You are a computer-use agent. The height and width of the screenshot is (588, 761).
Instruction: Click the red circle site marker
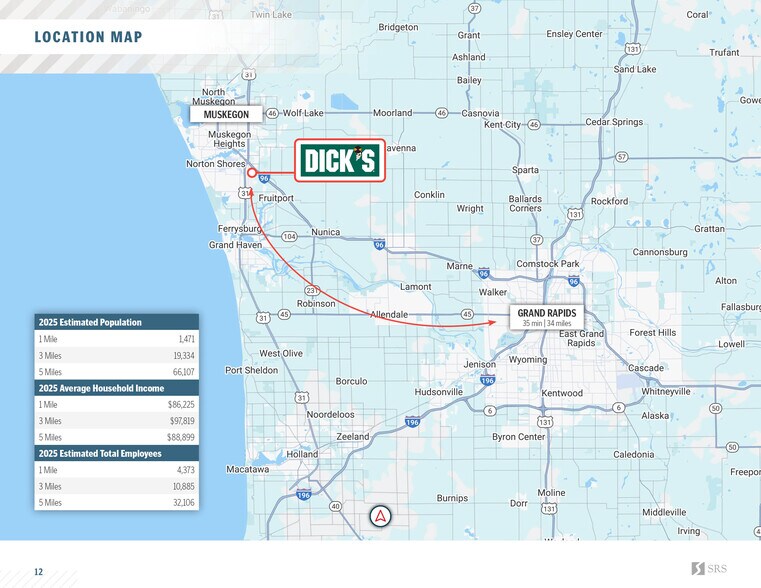(251, 173)
